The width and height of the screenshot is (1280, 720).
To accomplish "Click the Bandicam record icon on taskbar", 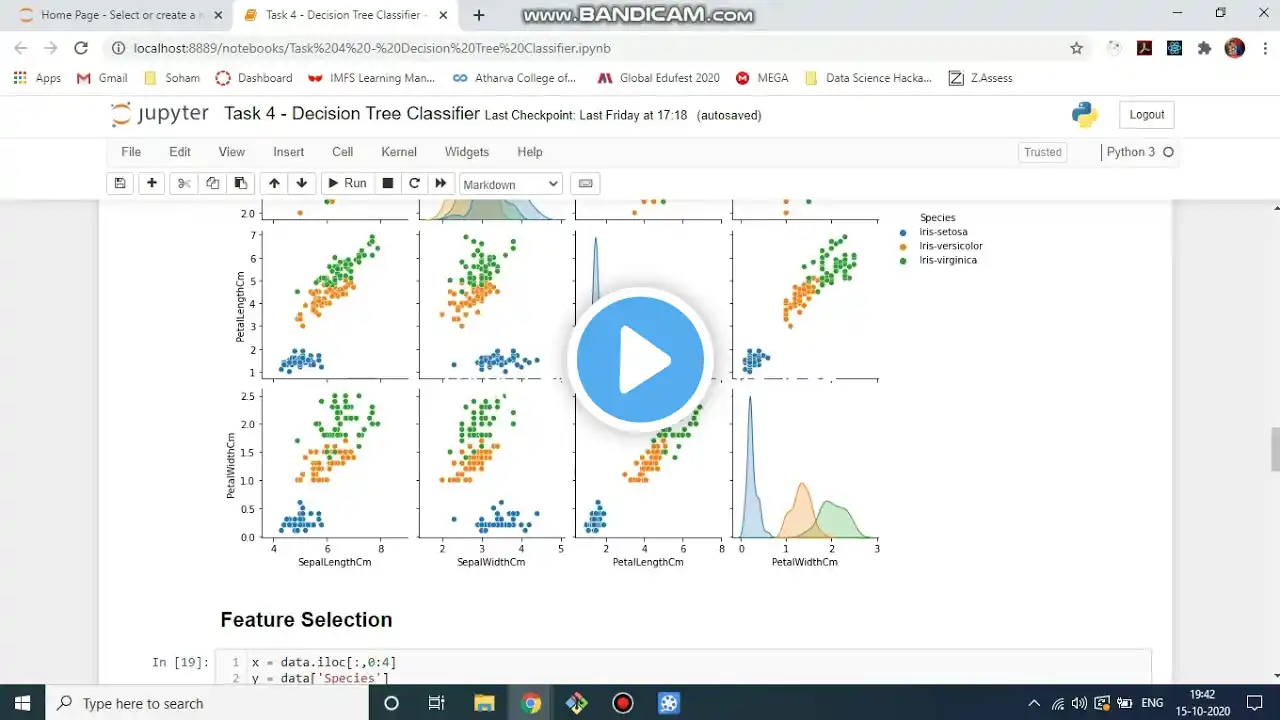I will click(623, 703).
